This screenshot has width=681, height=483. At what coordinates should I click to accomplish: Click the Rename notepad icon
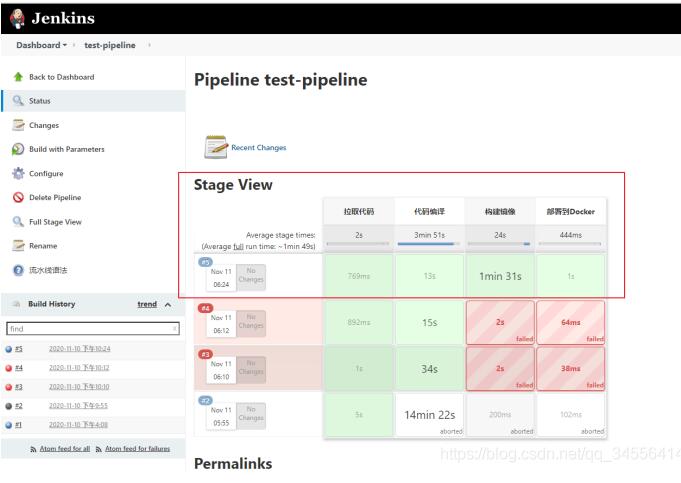coord(18,246)
